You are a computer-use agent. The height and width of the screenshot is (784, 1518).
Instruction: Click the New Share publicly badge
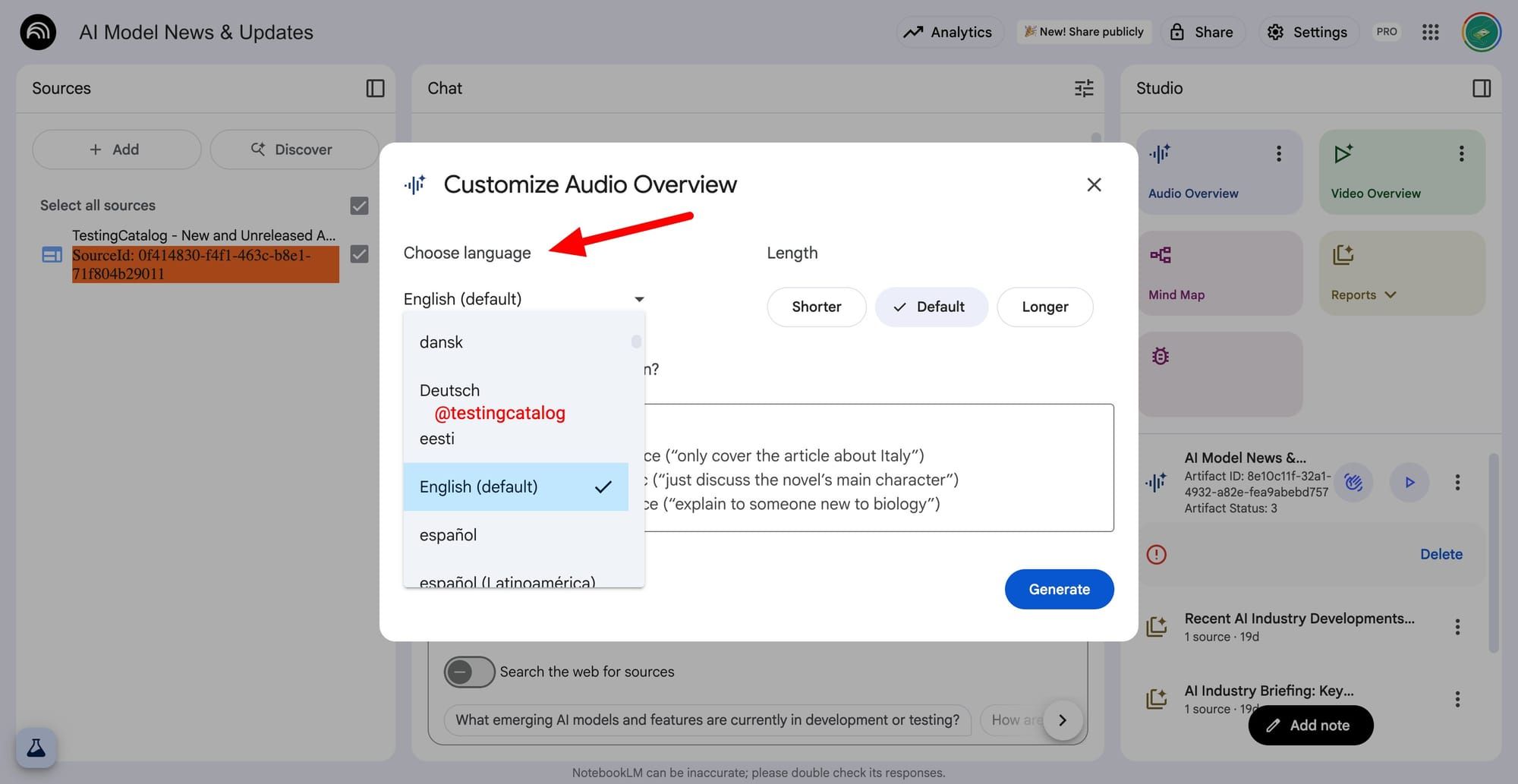[1084, 32]
